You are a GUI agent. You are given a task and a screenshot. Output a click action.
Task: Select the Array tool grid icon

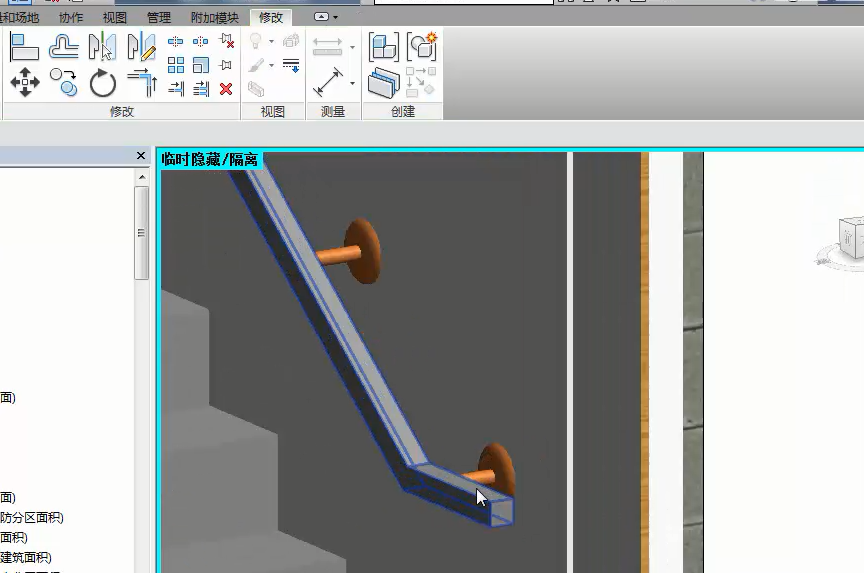pyautogui.click(x=176, y=65)
